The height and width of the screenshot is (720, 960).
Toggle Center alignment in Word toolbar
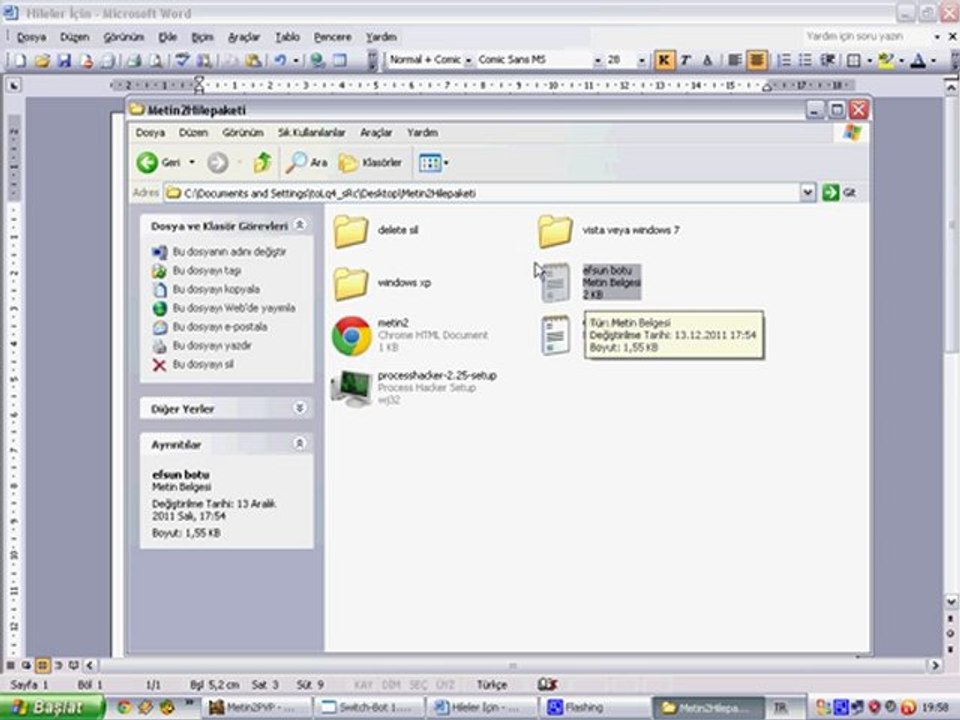tap(757, 60)
